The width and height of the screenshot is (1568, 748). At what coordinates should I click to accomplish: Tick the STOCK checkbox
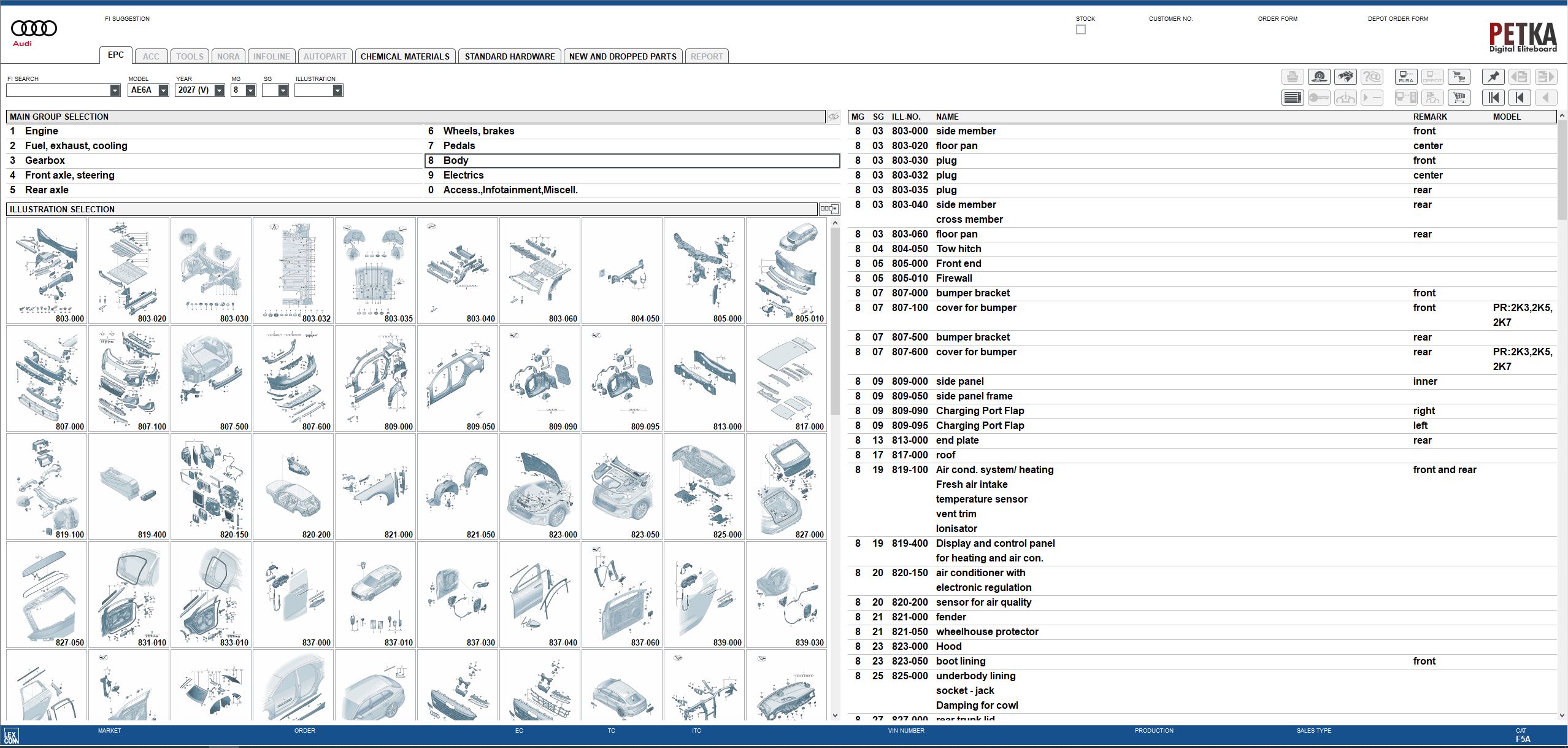tap(1081, 29)
